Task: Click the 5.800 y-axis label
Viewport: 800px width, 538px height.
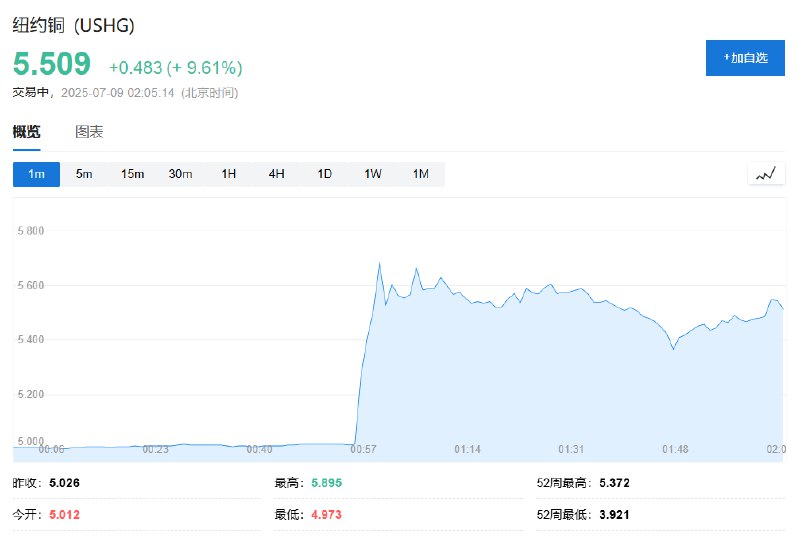Action: point(31,231)
